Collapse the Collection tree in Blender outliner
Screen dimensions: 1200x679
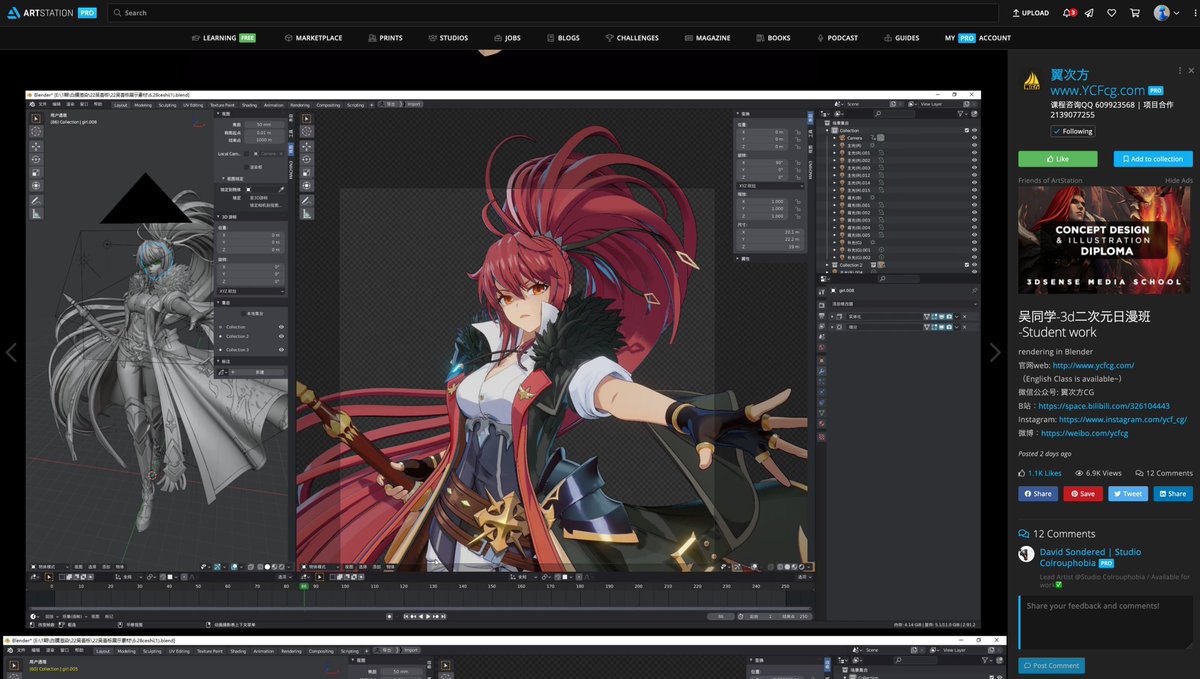click(x=828, y=130)
